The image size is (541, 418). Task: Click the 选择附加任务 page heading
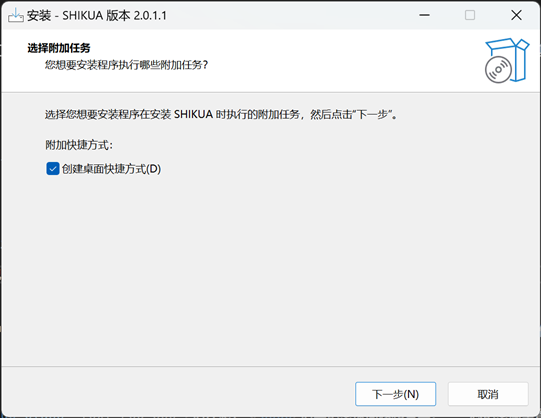59,48
